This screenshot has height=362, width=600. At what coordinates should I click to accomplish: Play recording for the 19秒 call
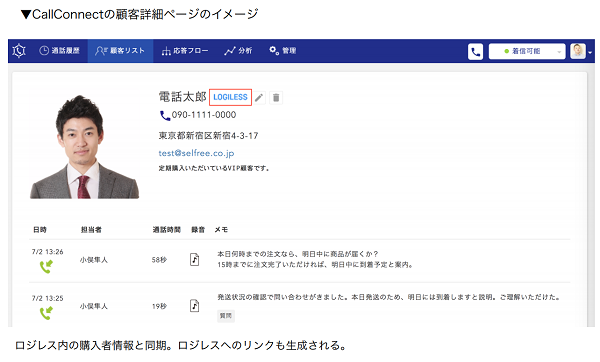[x=194, y=306]
